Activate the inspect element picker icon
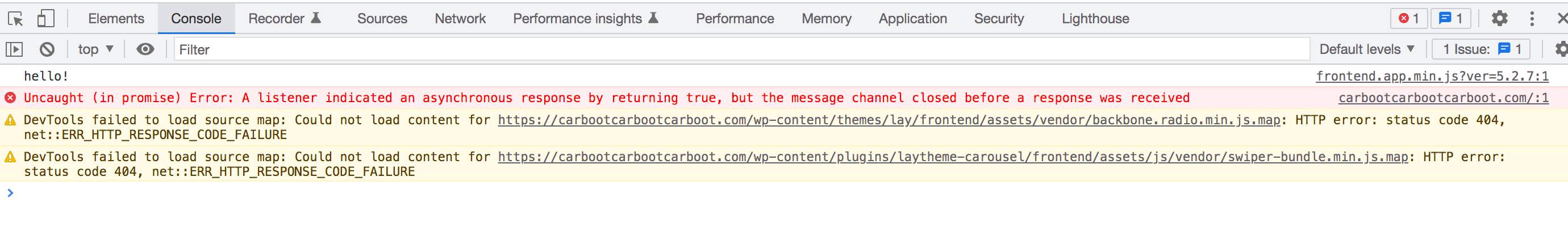Image resolution: width=1568 pixels, height=227 pixels. (16, 19)
